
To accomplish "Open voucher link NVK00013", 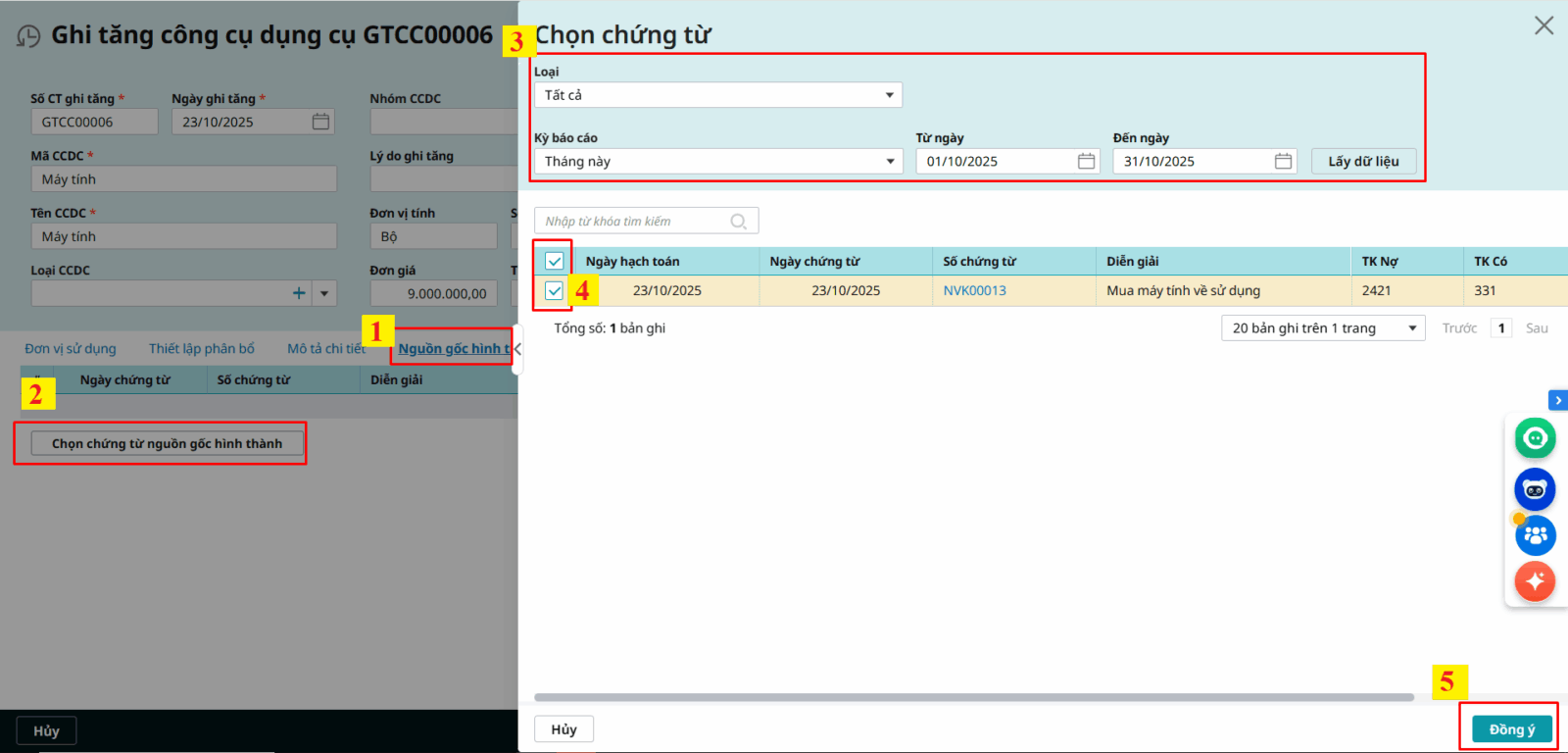I will click(974, 291).
